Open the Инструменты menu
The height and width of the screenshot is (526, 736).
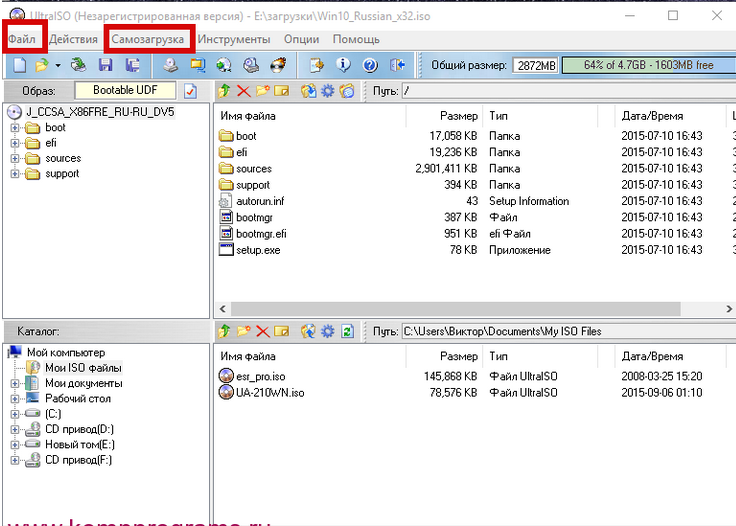click(234, 39)
